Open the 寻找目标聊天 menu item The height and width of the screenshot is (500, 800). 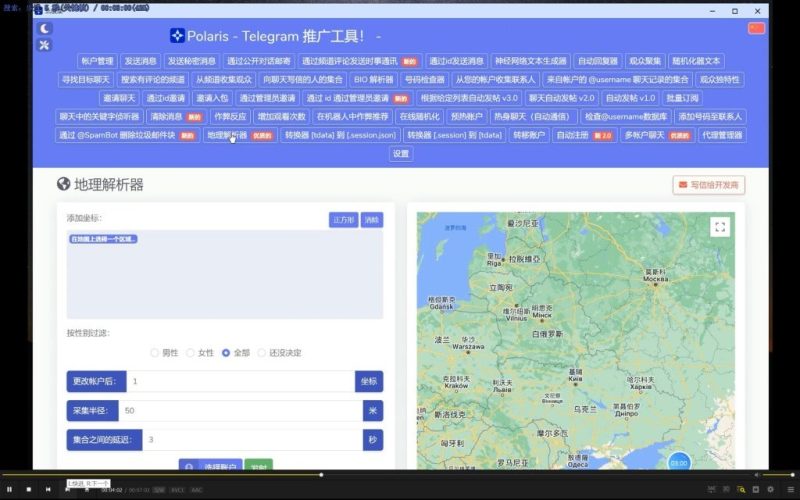(86, 80)
